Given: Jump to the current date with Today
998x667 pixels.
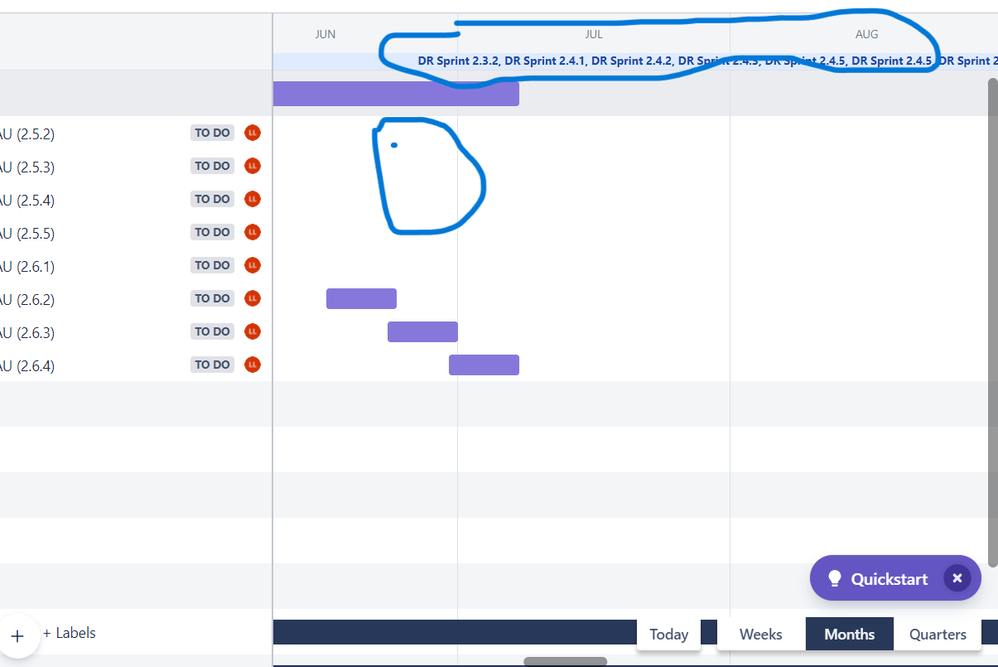Looking at the screenshot, I should point(668,634).
